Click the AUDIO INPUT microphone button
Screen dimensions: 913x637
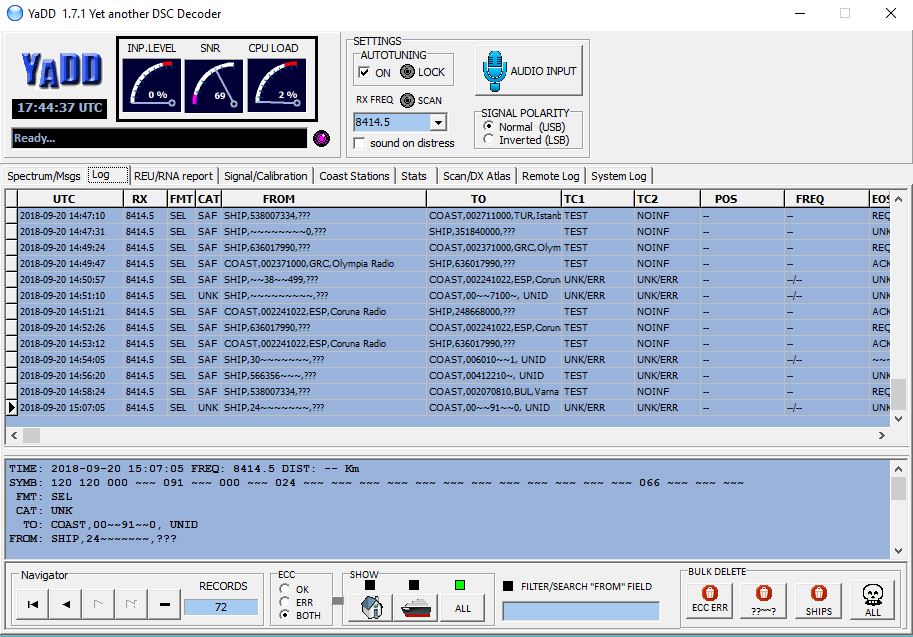coord(529,71)
